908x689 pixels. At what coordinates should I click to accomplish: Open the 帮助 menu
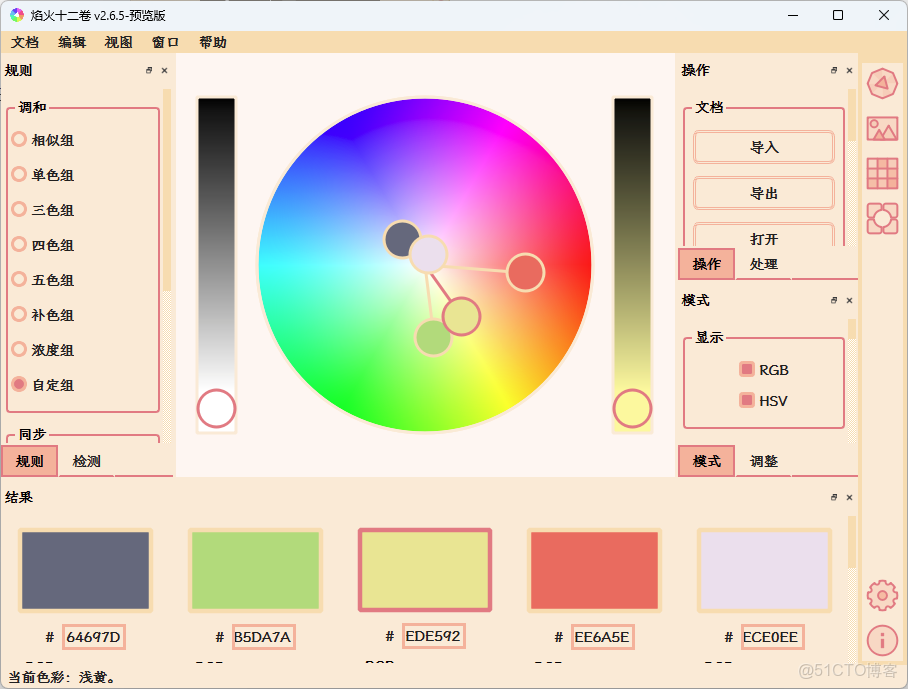coord(213,42)
